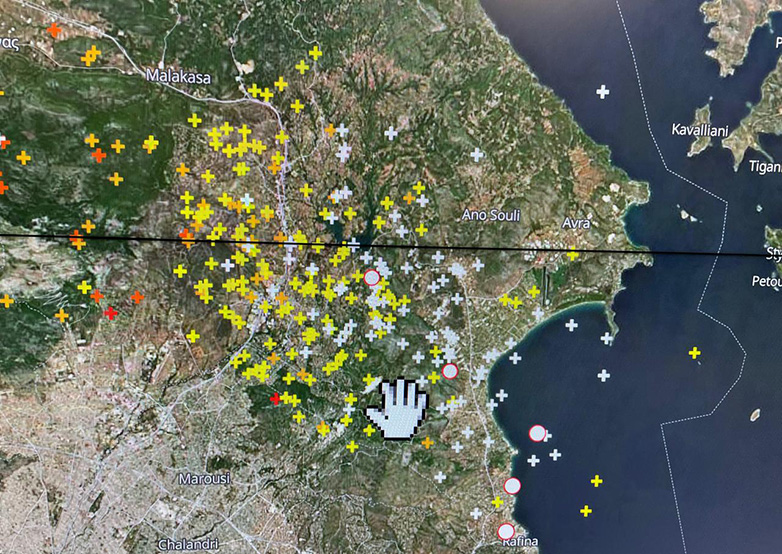Select the red cross marker north of Marousi

click(277, 399)
